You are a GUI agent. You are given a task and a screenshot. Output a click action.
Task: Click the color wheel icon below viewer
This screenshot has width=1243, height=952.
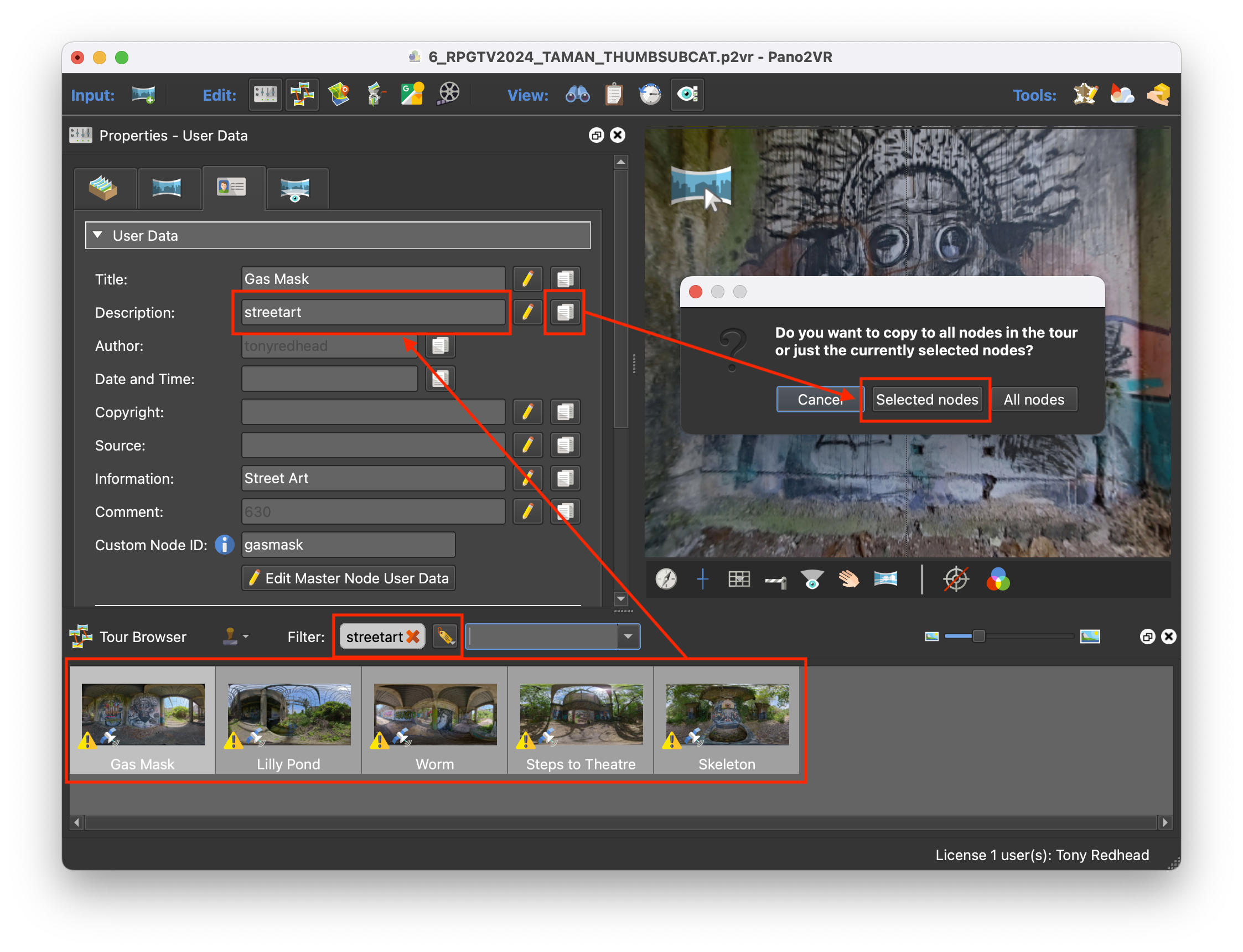coord(998,579)
